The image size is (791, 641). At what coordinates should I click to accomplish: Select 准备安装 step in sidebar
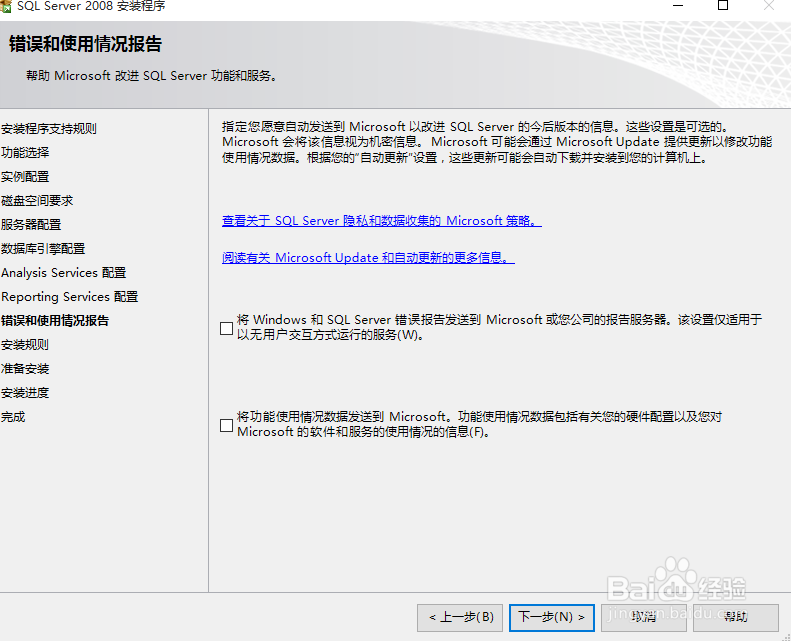pyautogui.click(x=25, y=369)
